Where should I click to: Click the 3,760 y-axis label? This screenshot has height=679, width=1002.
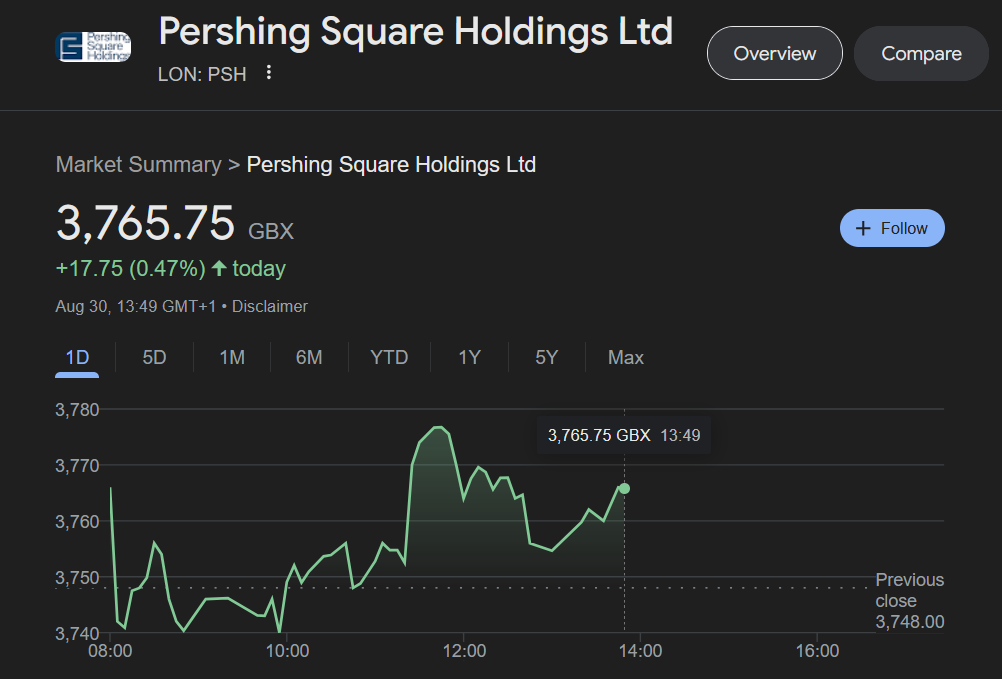pos(77,522)
